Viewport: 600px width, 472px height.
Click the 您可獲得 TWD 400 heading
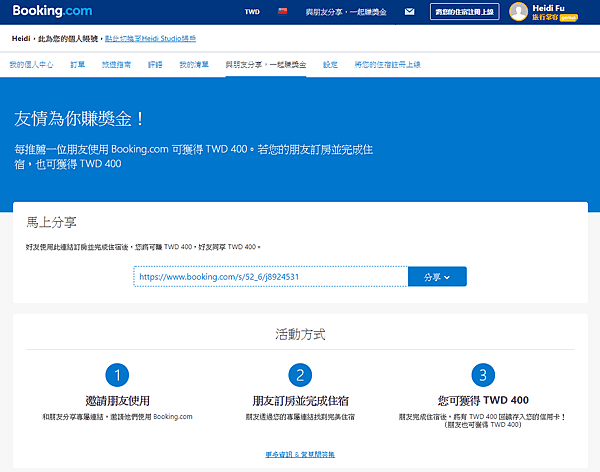483,400
